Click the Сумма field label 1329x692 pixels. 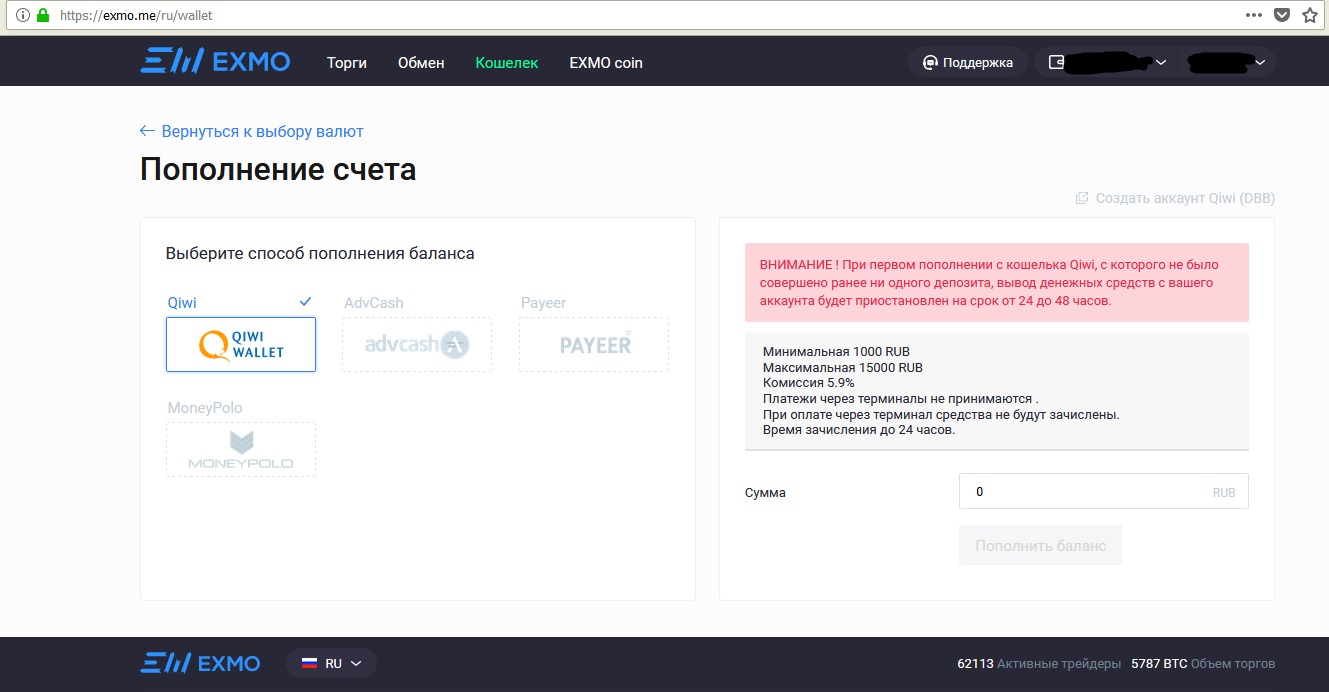(x=765, y=492)
